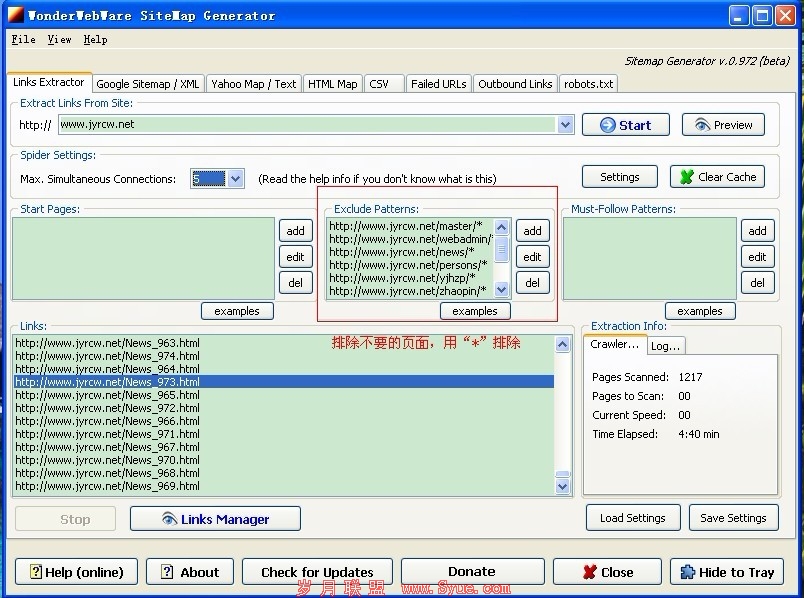
Task: Show examples for Exclude Patterns
Action: [x=475, y=311]
